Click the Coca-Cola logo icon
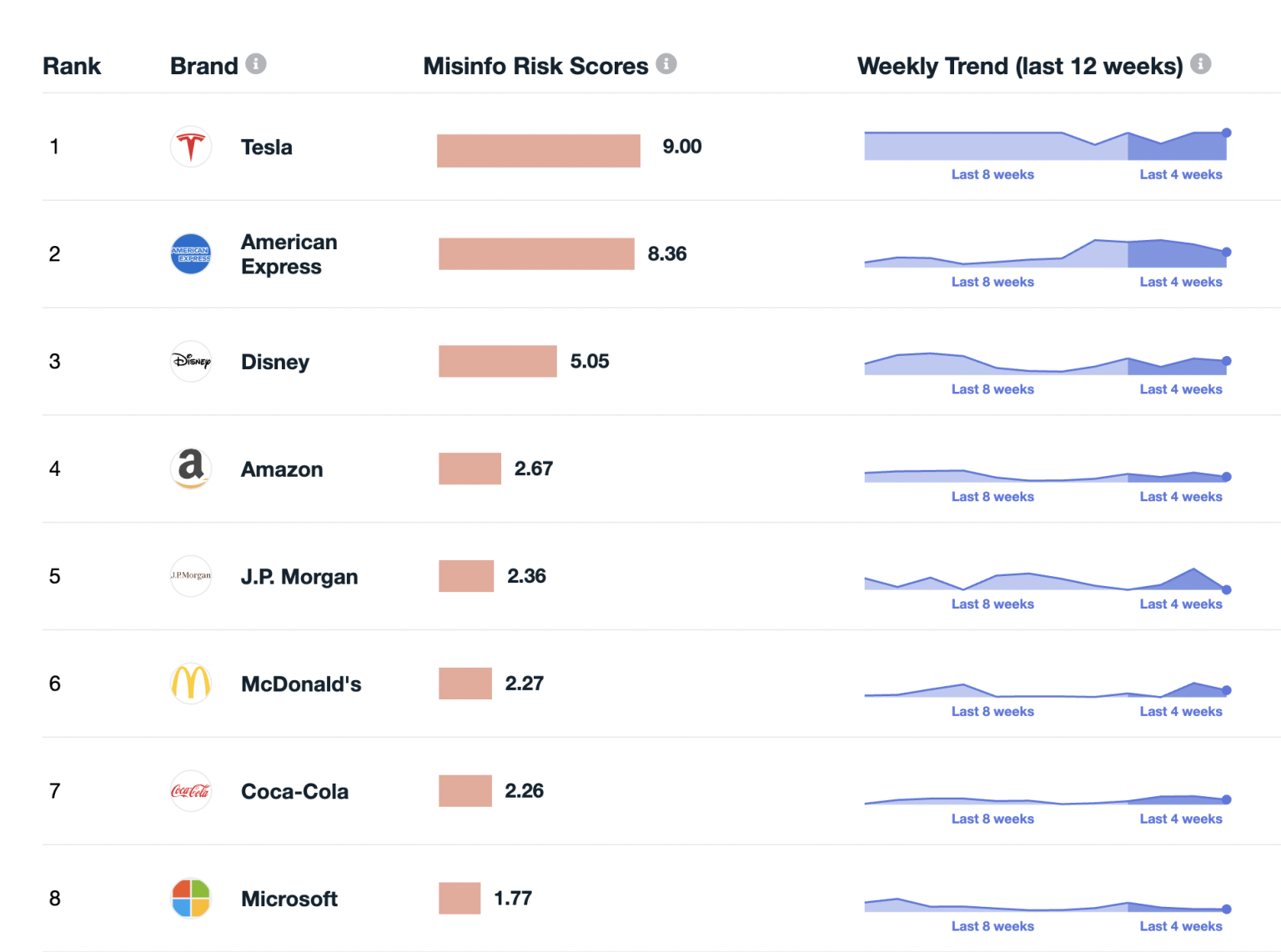 click(191, 791)
